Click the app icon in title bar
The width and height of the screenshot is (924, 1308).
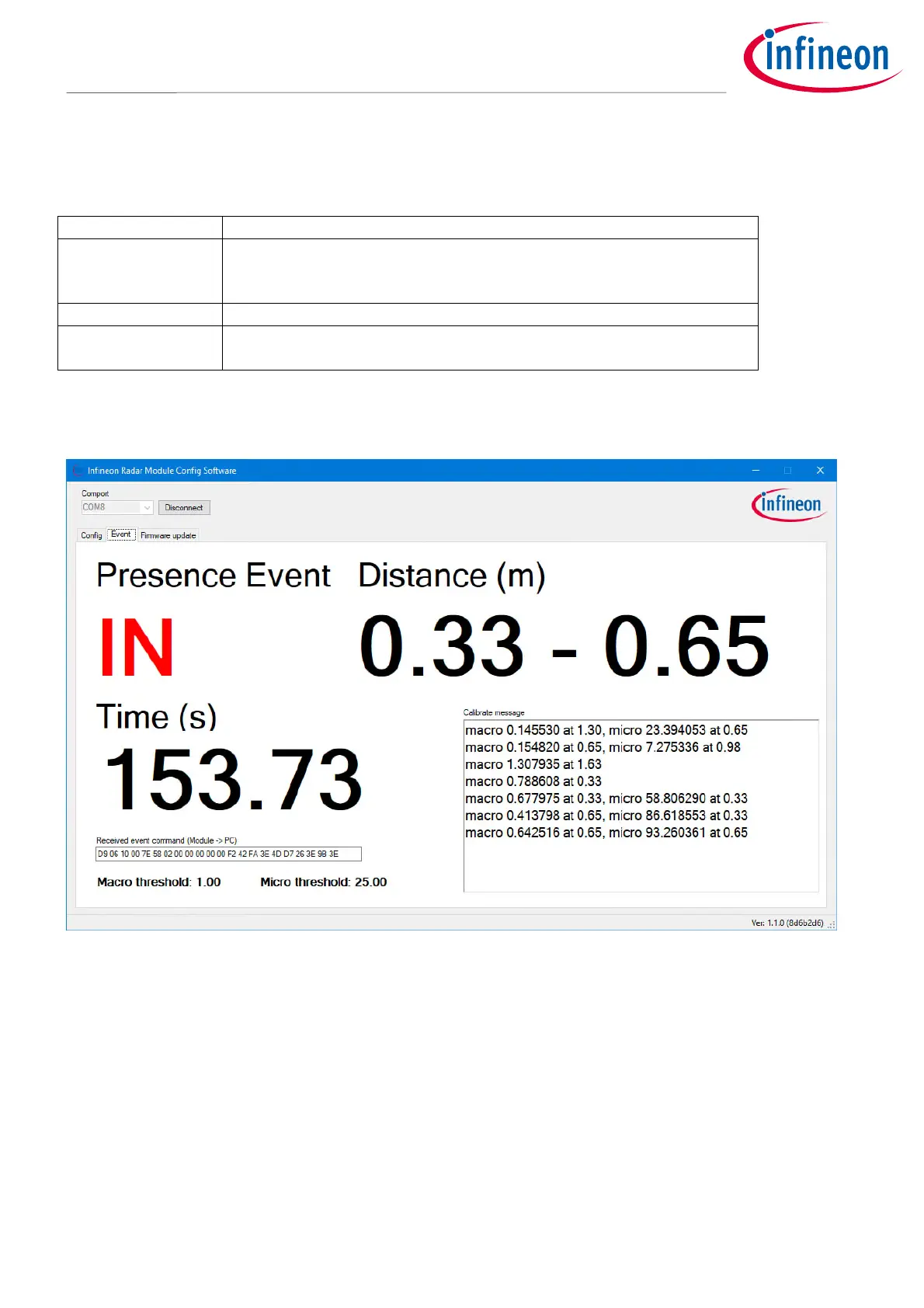coord(77,471)
